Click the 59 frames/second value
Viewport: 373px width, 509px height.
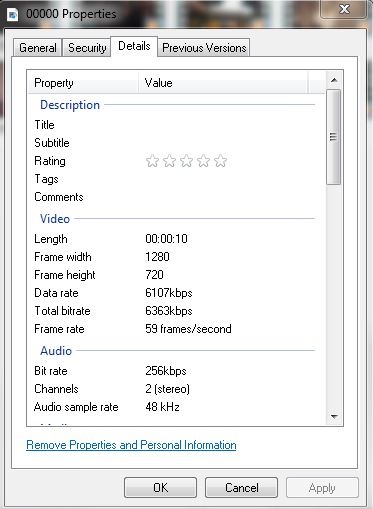188,329
